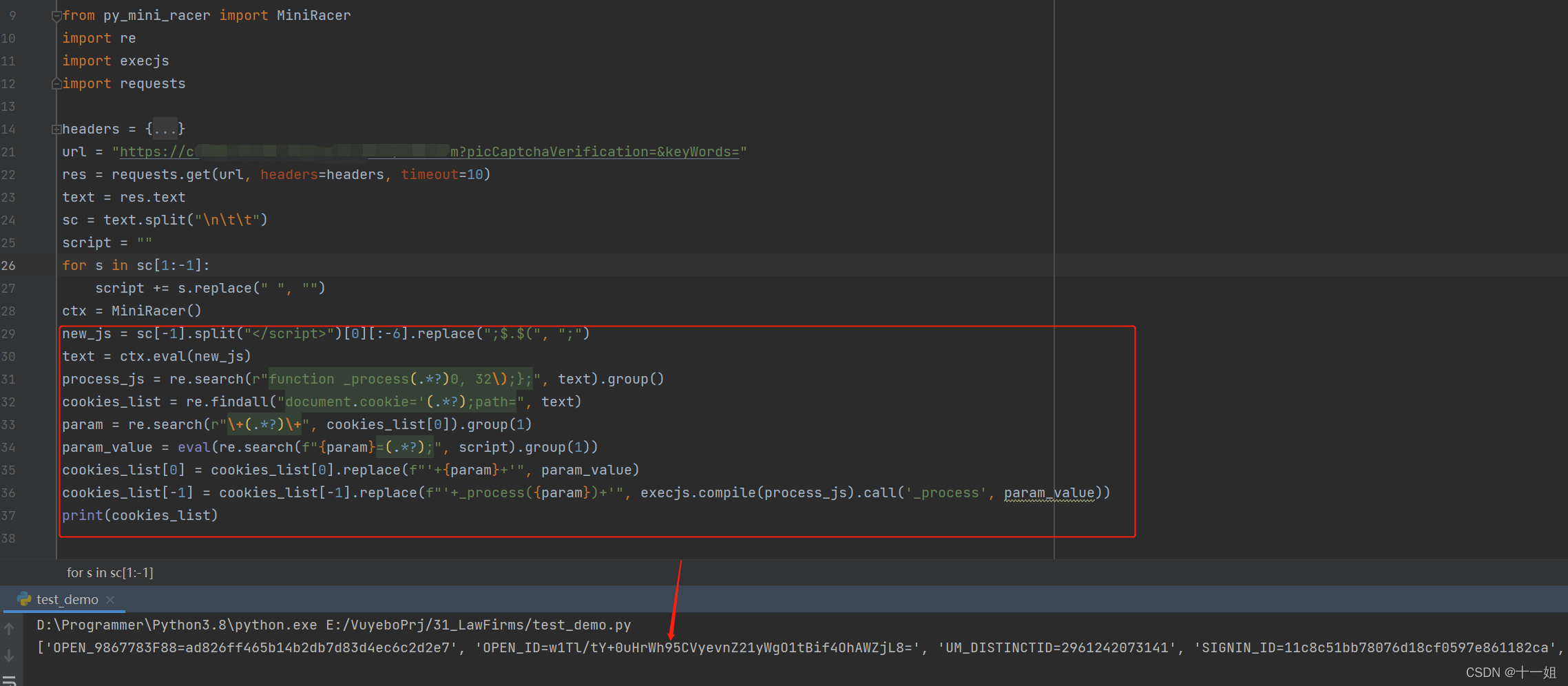
Task: Expand the collapsed {...} placeholder
Action: pyautogui.click(x=165, y=129)
